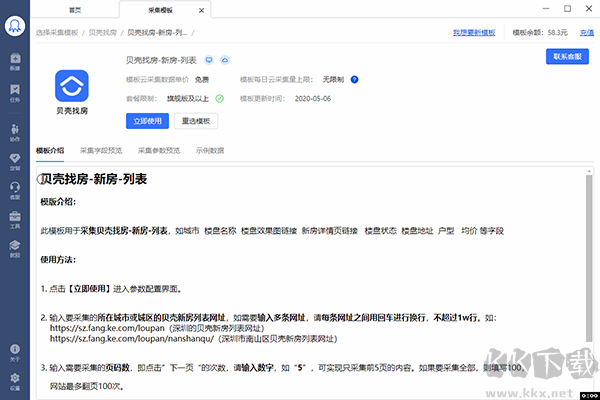Click the 使用方法: heading
Viewport: 600px width, 400px height.
tap(58, 260)
